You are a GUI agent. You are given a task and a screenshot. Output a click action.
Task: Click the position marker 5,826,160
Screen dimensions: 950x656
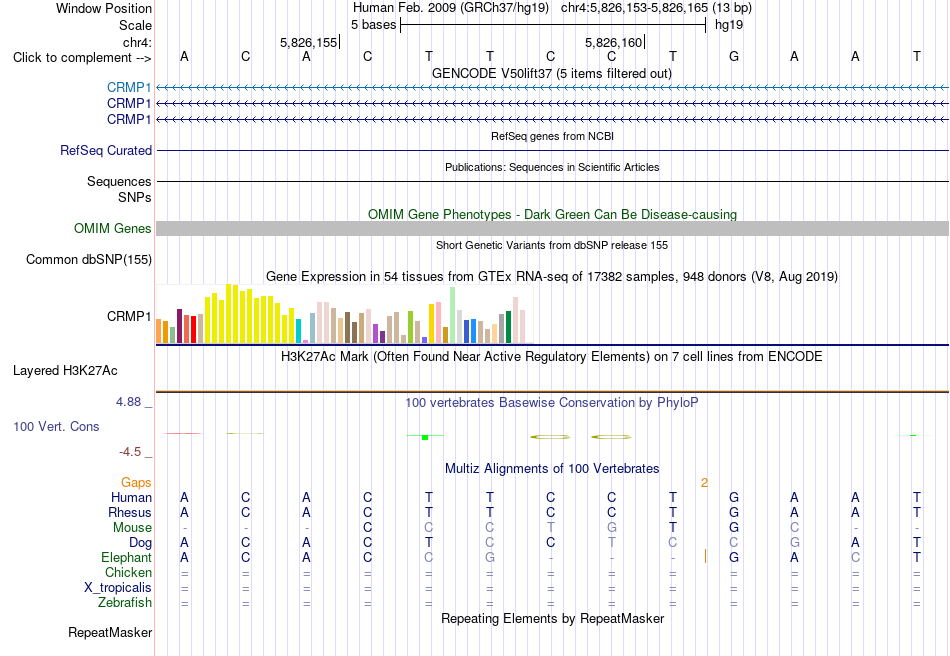tap(613, 42)
